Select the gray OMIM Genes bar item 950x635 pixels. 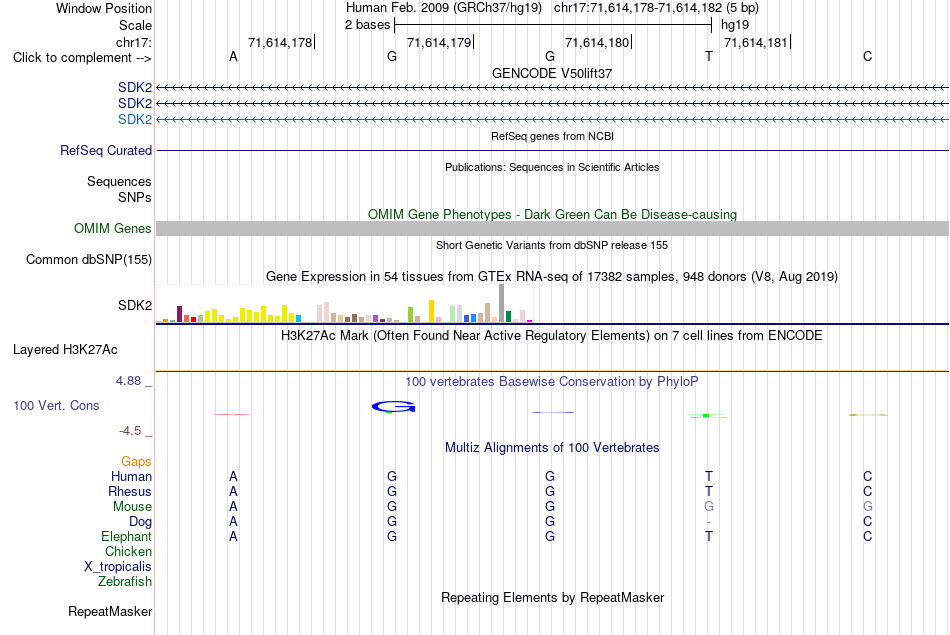(552, 228)
